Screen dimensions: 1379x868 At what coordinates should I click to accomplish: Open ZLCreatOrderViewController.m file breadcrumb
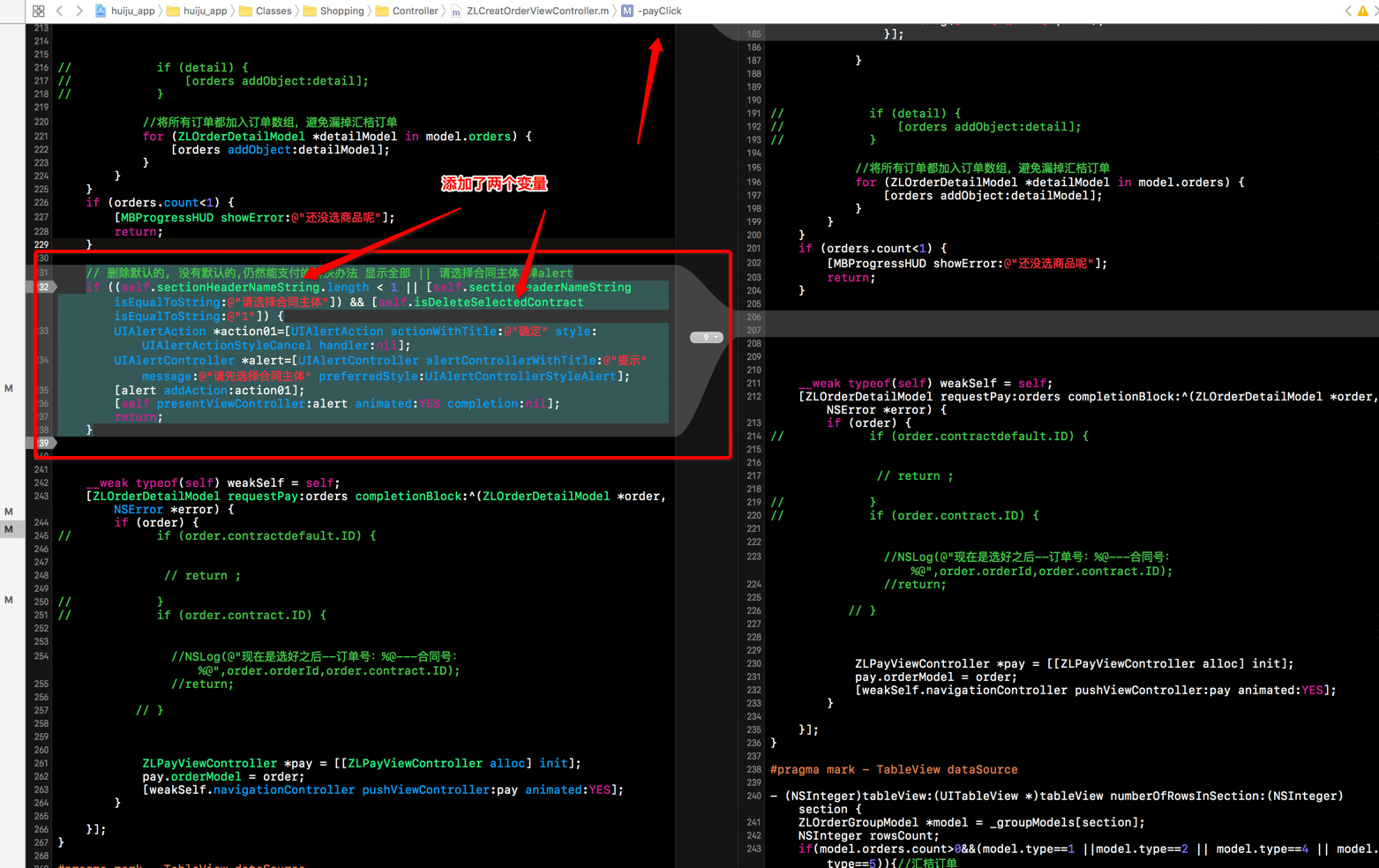coord(530,11)
